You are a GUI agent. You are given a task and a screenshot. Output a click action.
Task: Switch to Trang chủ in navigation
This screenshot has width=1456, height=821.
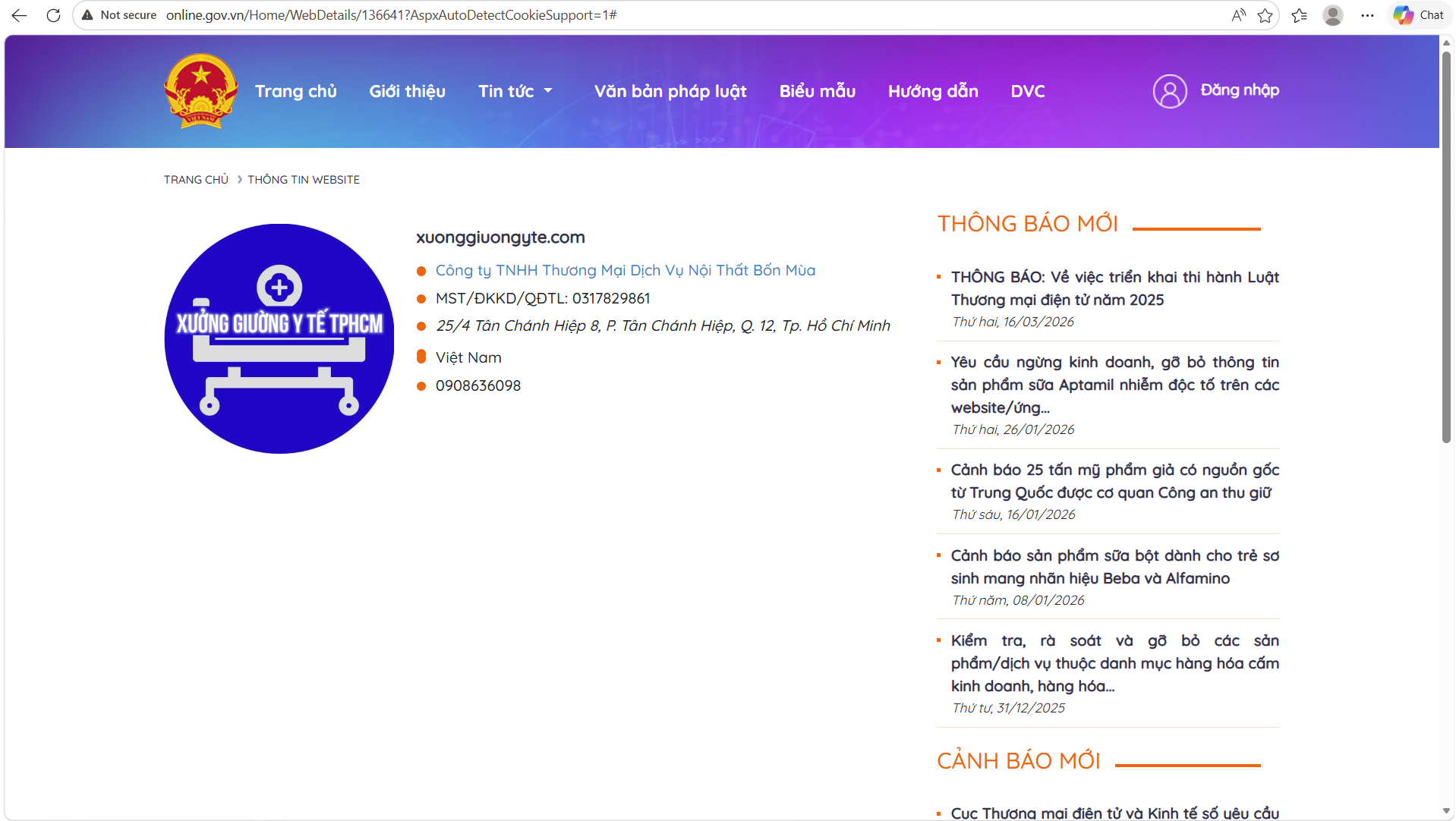(x=295, y=91)
